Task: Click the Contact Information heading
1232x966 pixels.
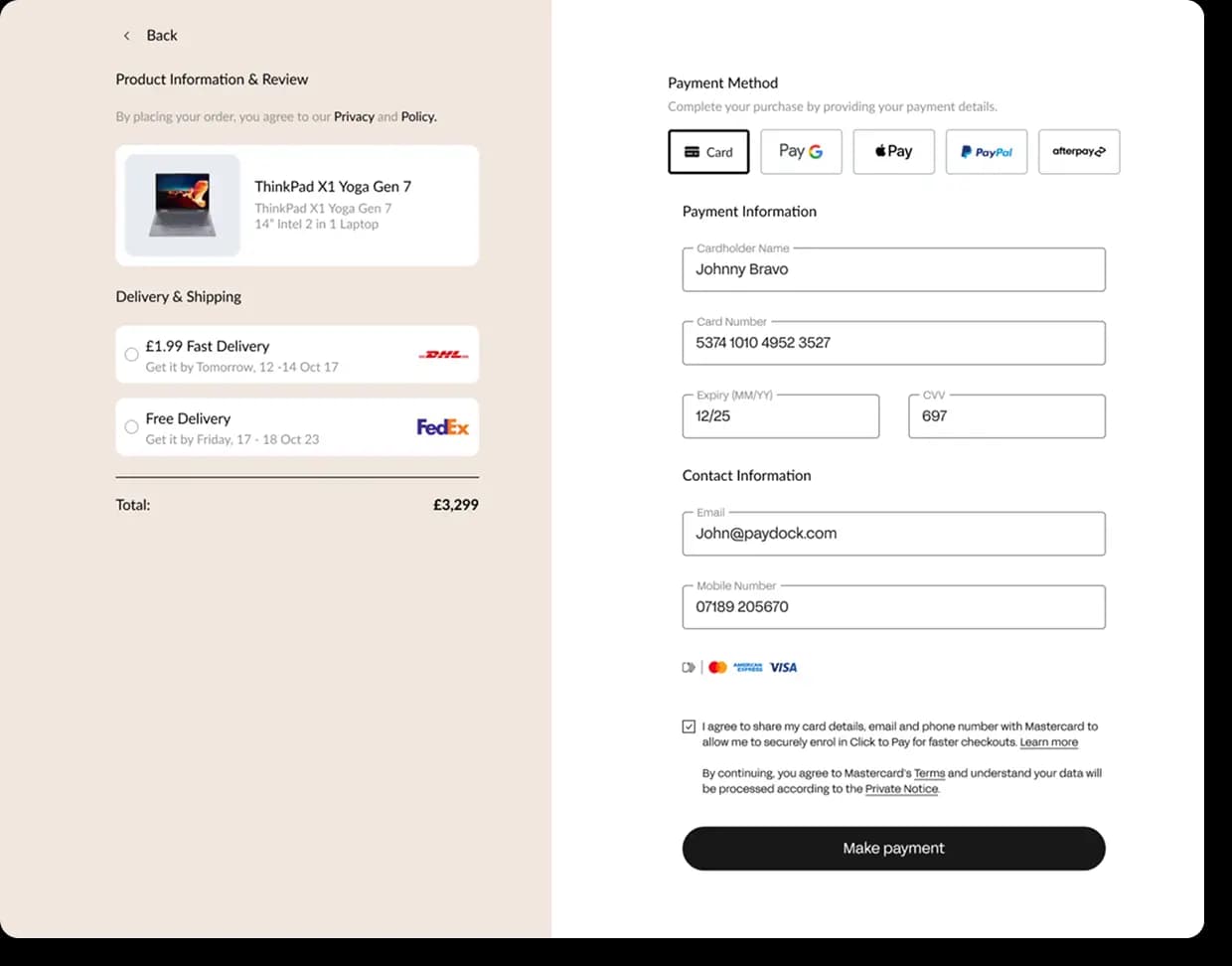Action: tap(746, 476)
